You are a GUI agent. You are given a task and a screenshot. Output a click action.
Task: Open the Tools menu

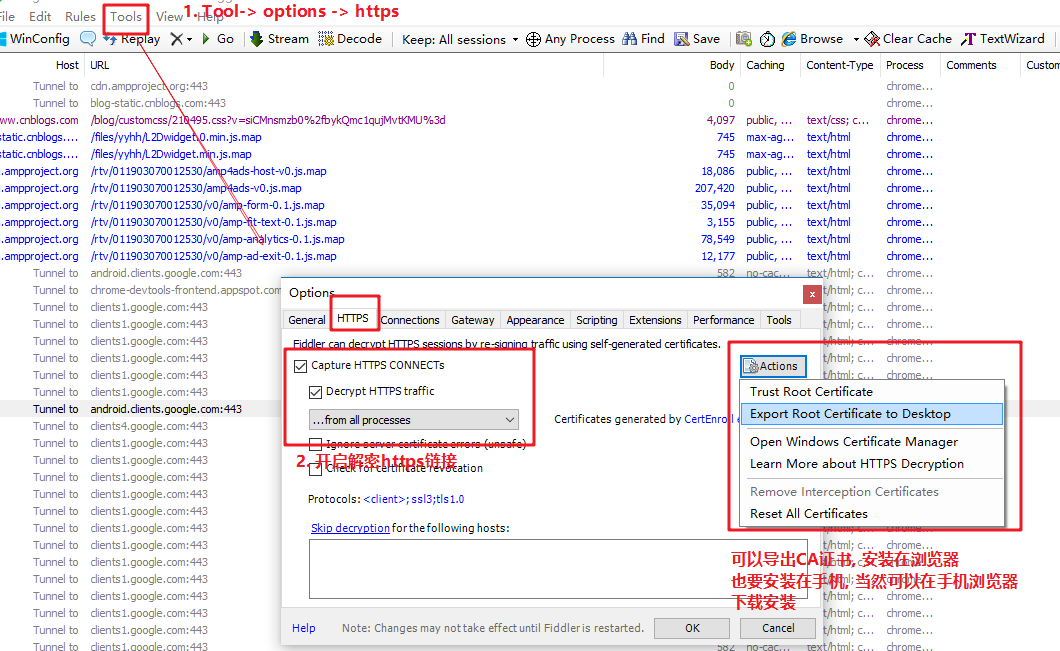point(126,16)
